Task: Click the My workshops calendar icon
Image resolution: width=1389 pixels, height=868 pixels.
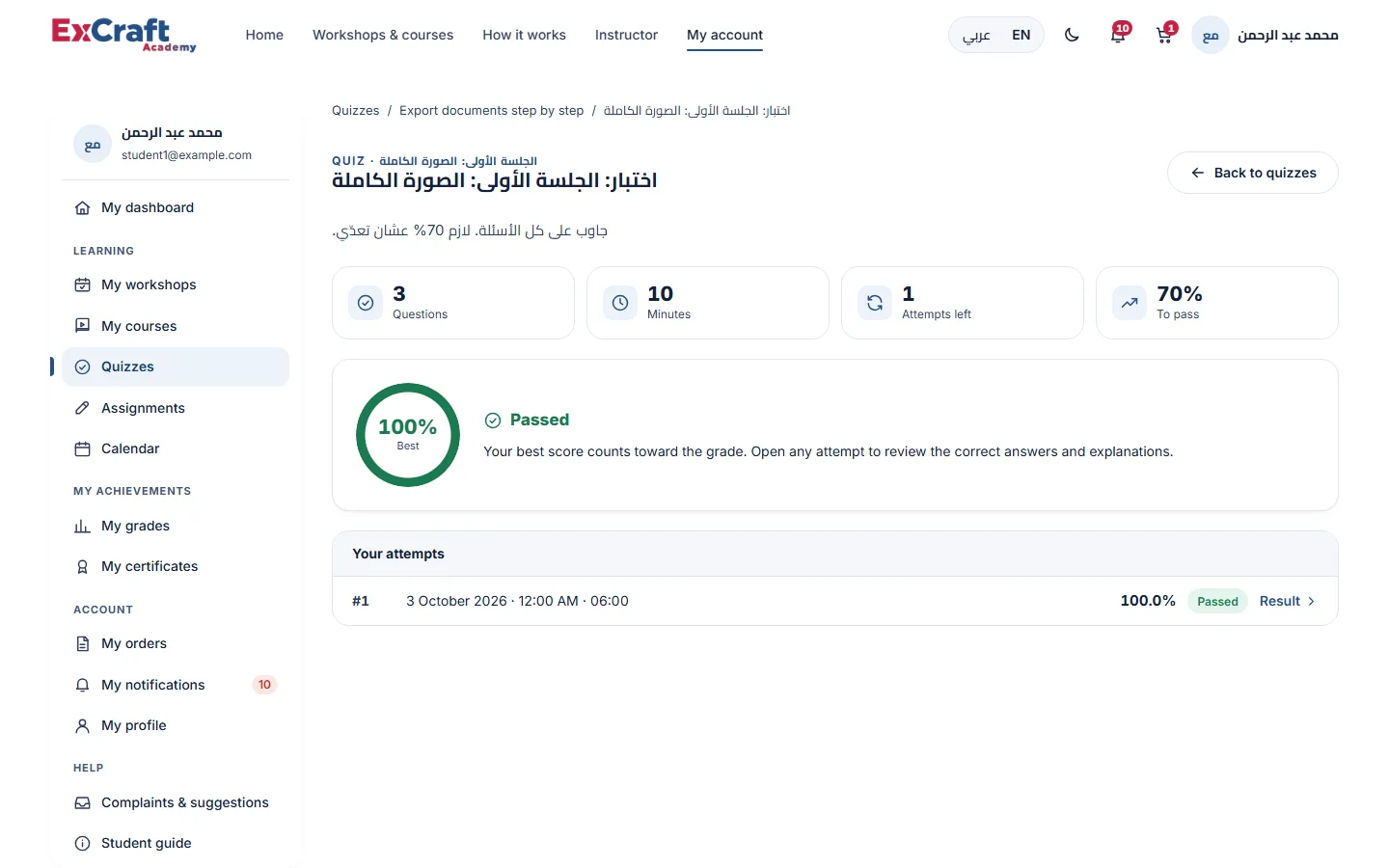Action: point(83,285)
